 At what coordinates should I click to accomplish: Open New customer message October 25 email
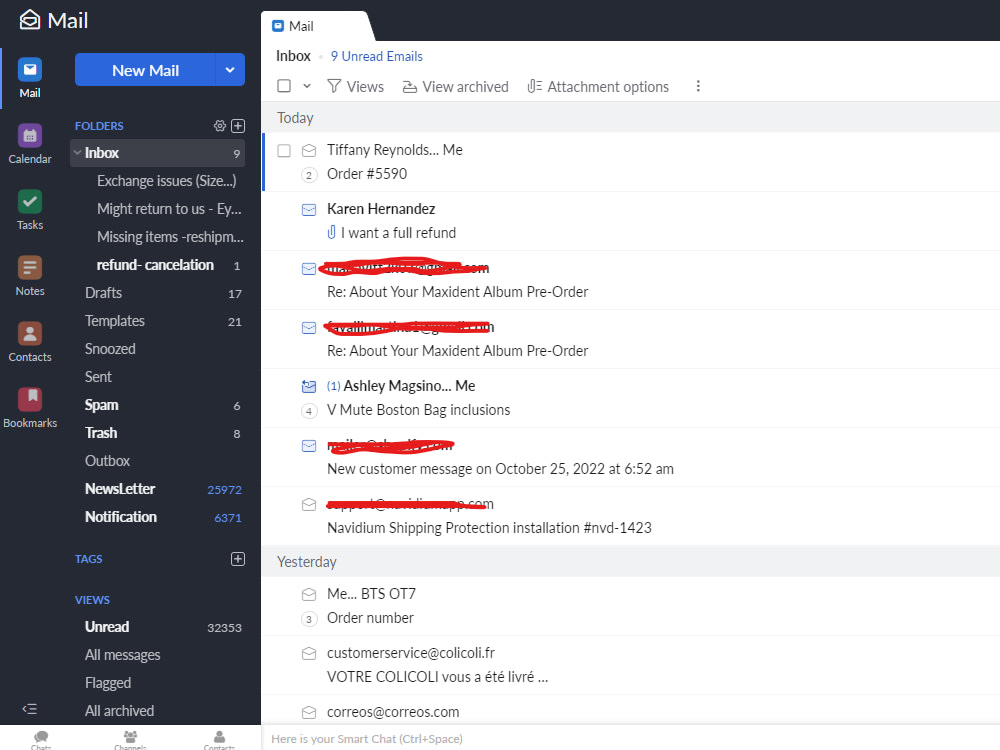[x=500, y=469]
